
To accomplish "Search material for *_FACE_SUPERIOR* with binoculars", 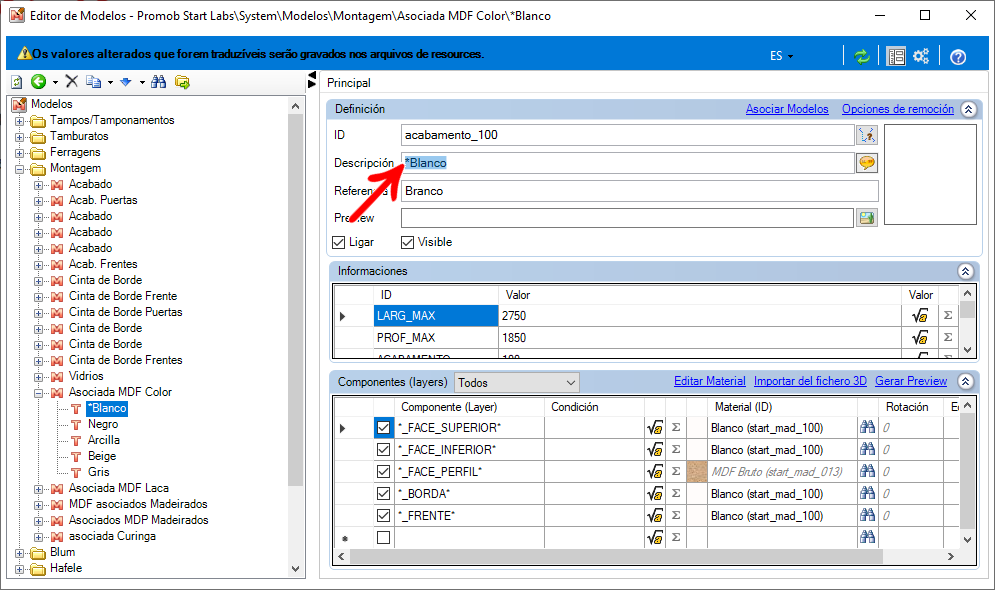I will click(867, 427).
